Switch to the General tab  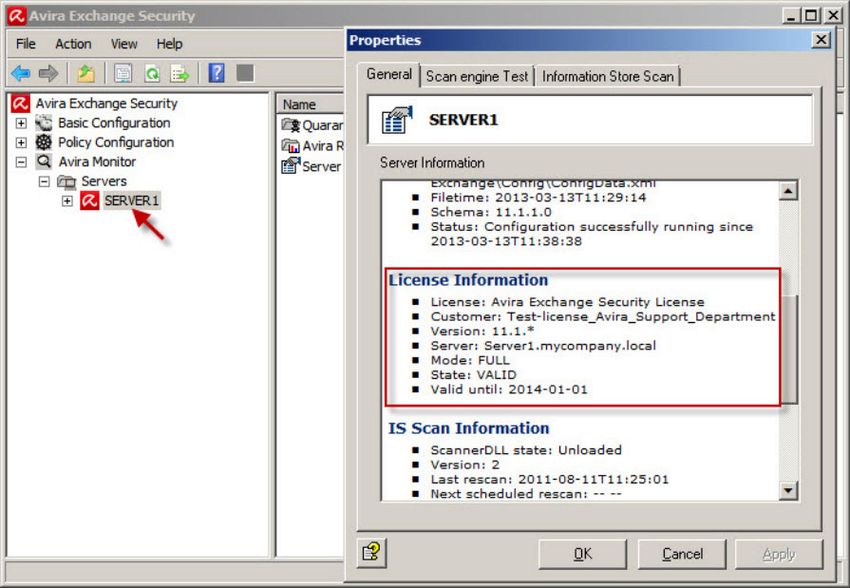point(389,74)
